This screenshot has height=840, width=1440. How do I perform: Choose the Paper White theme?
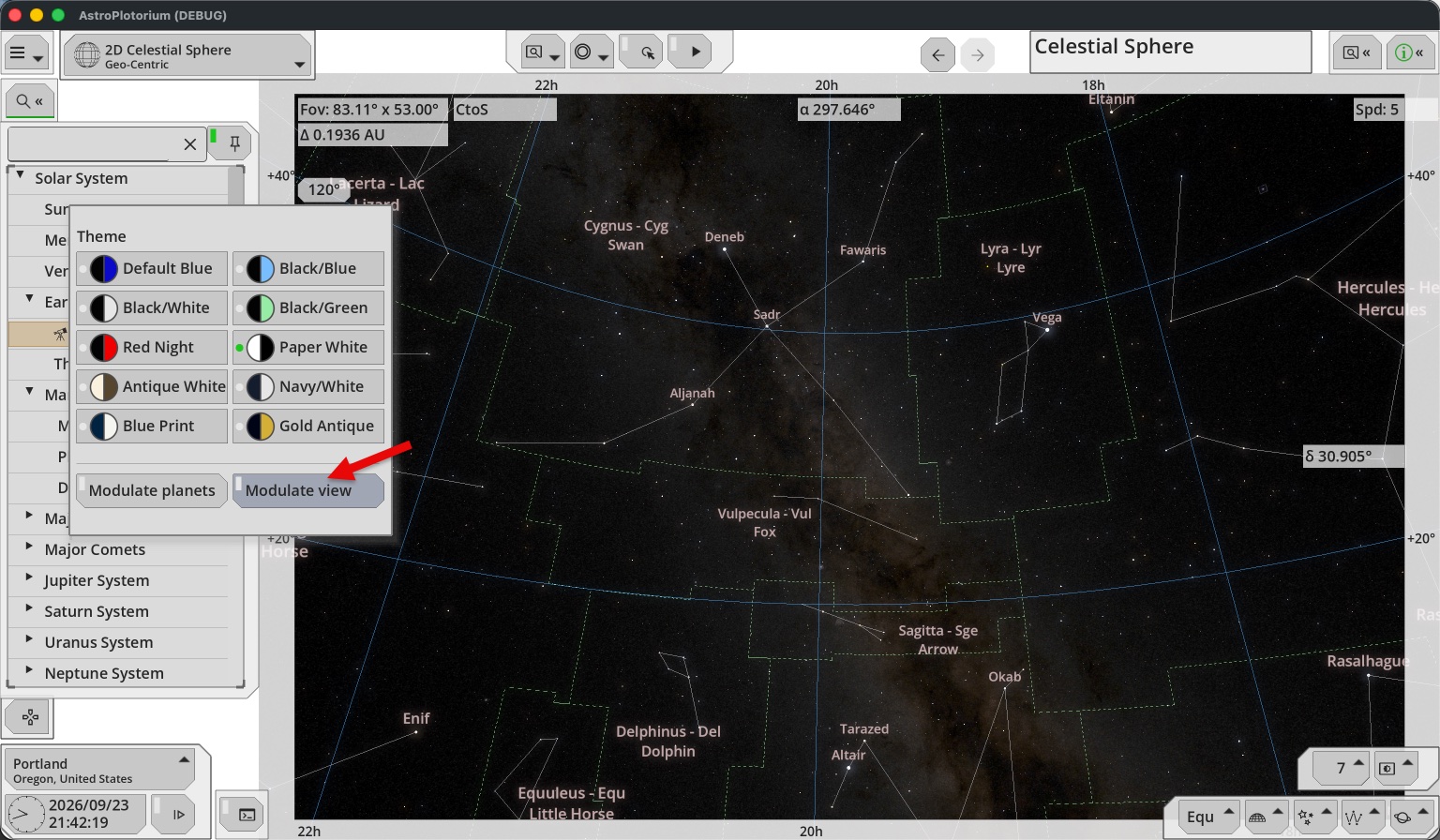click(307, 347)
